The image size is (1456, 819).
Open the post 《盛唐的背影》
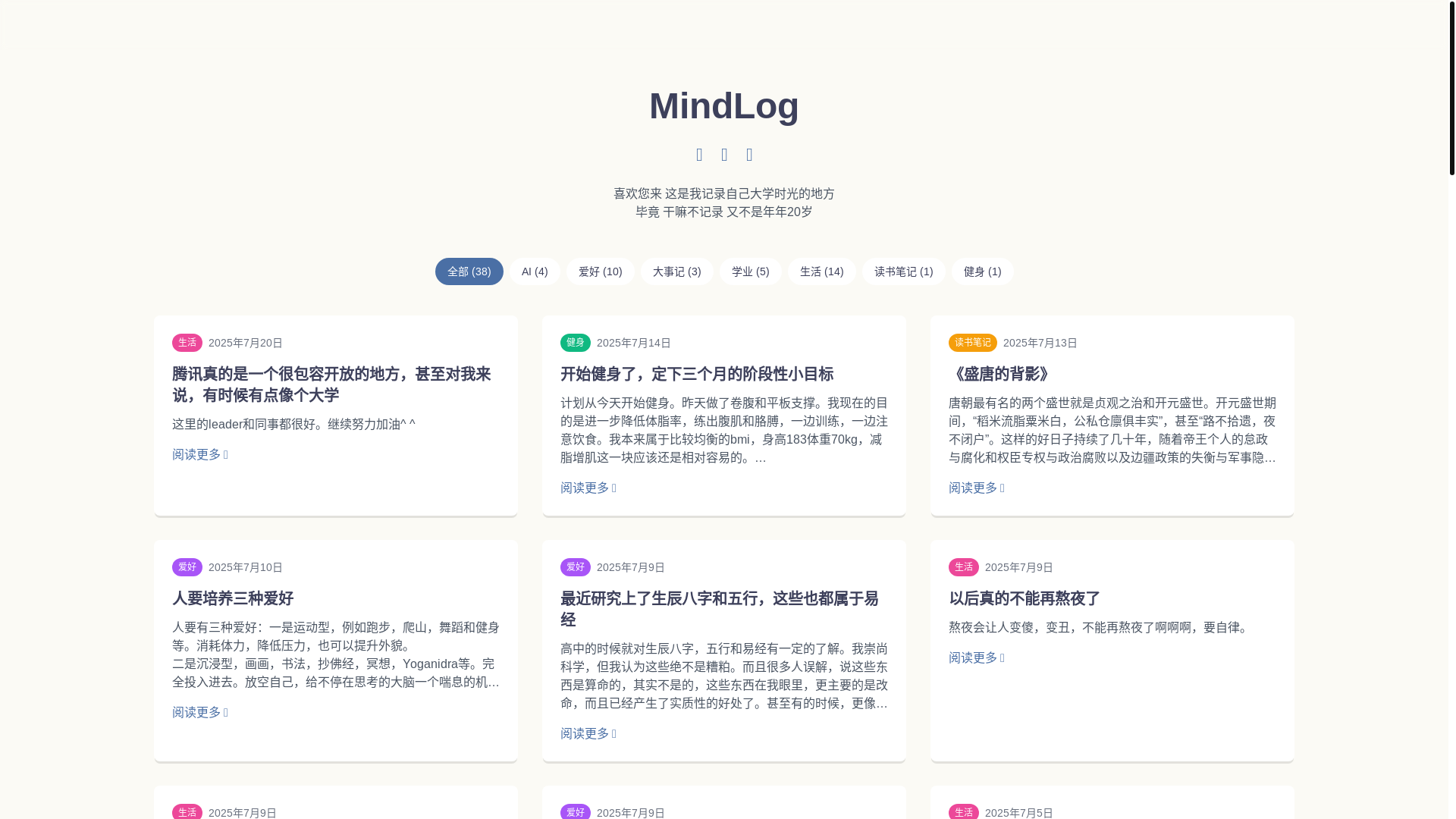point(1001,374)
